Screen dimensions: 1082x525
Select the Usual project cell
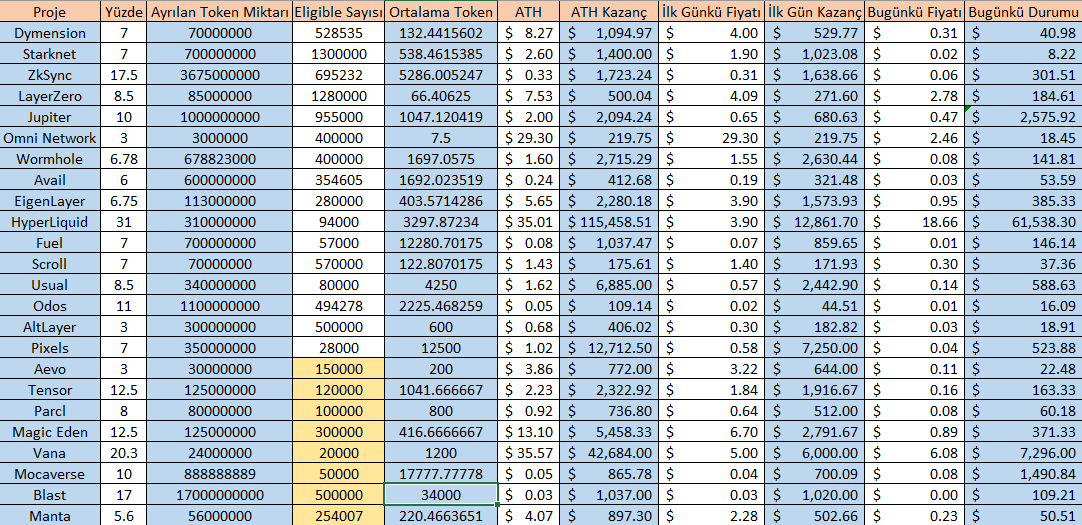point(50,284)
